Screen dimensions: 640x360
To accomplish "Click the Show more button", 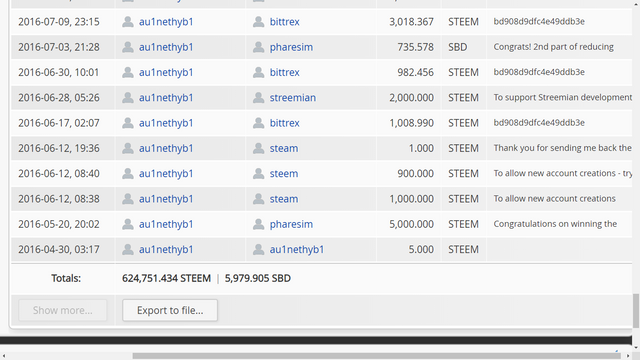I will coord(62,310).
